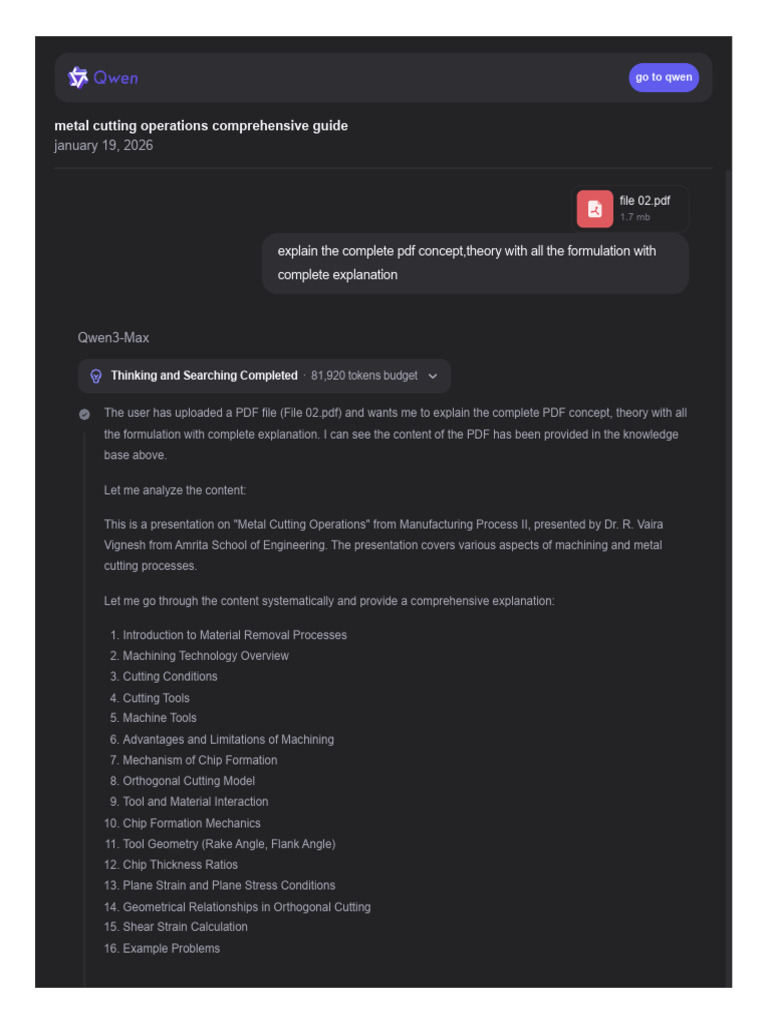Click the lightbulb thinking icon
Image resolution: width=768 pixels, height=1024 pixels.
tap(96, 376)
